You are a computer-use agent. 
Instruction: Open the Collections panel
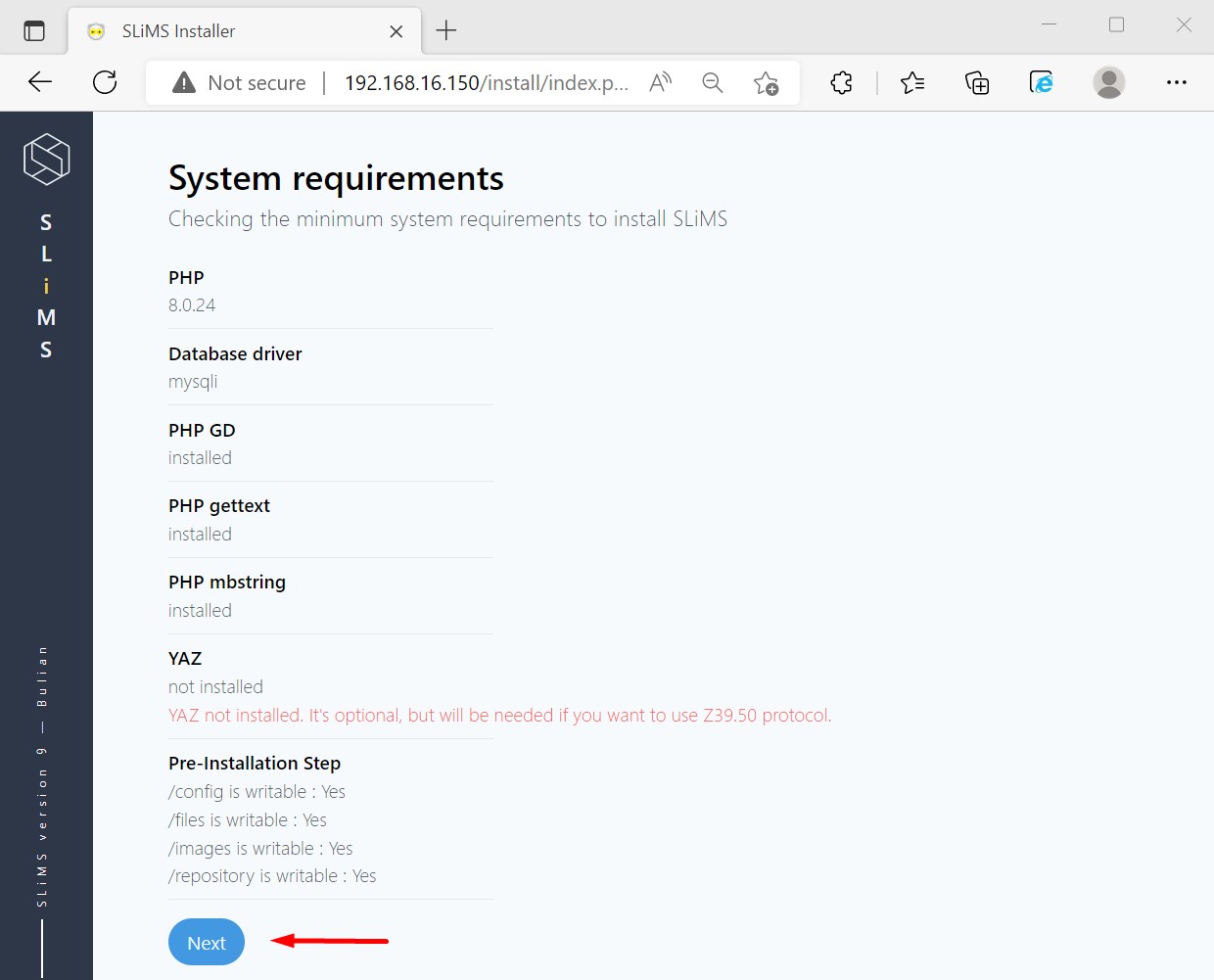[977, 83]
